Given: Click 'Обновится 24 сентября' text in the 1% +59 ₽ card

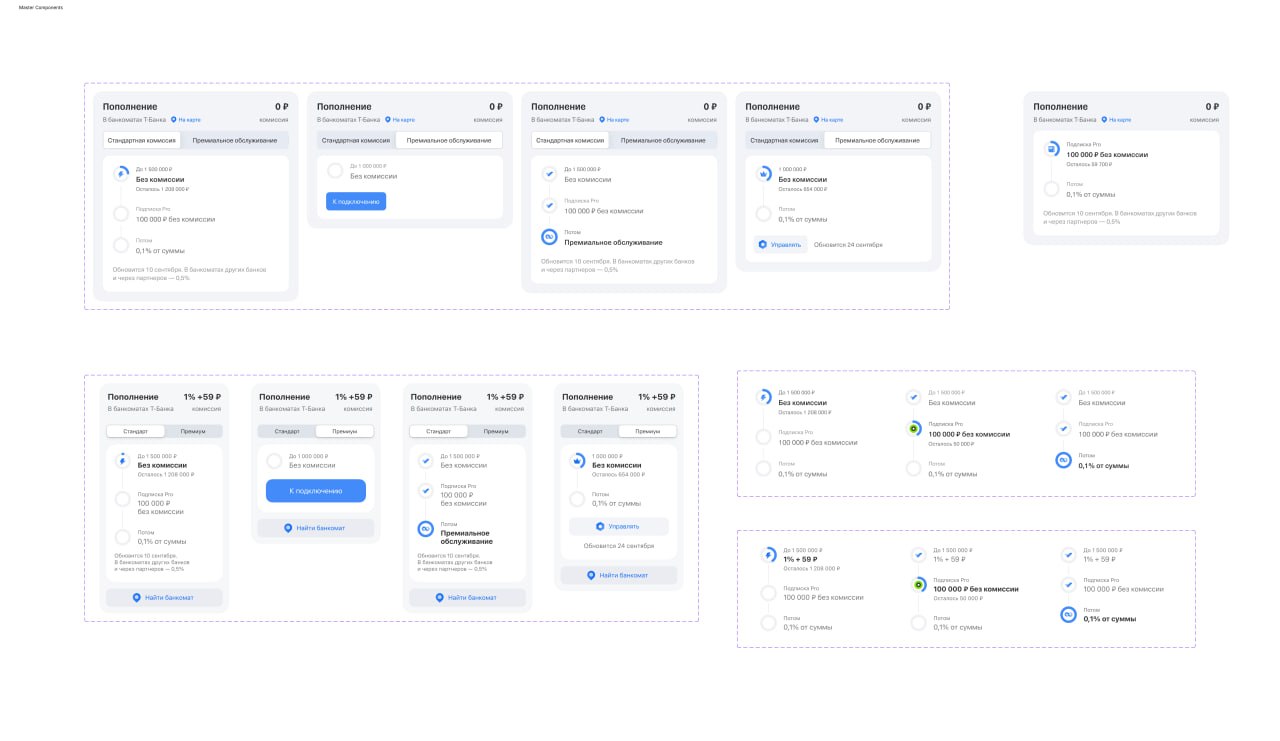Looking at the screenshot, I should [619, 546].
